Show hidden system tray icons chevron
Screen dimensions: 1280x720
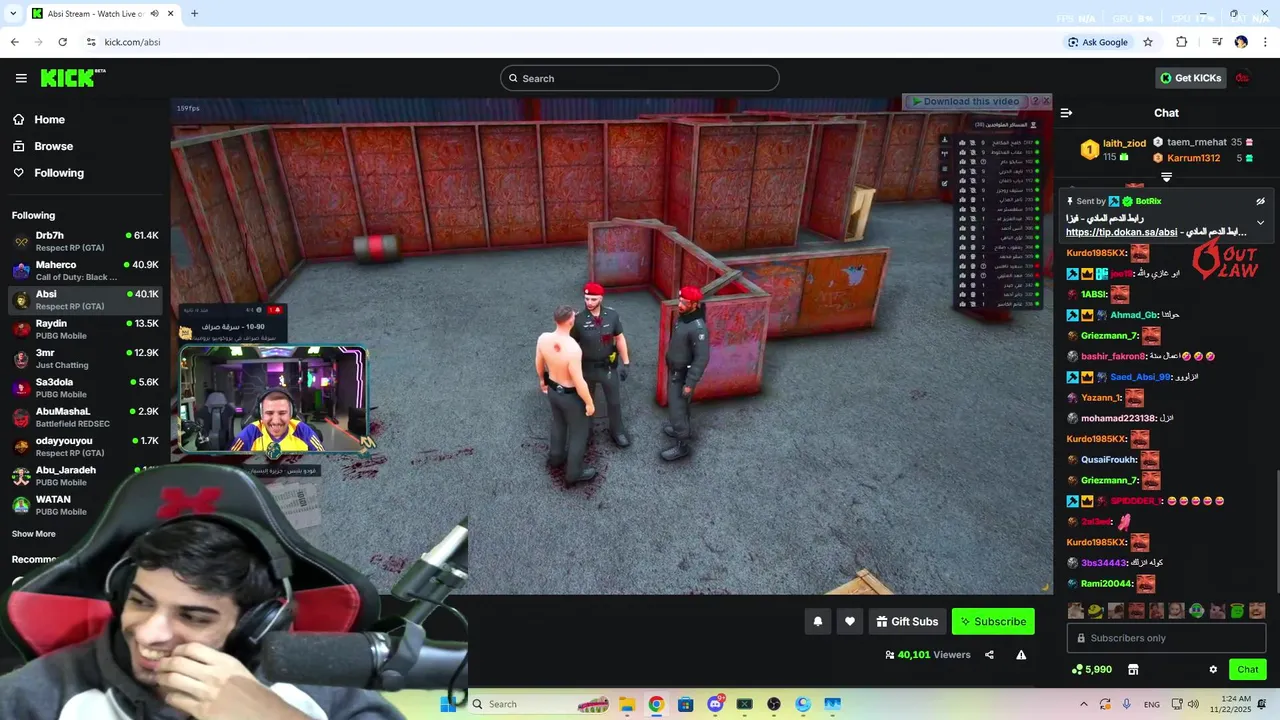point(1083,704)
